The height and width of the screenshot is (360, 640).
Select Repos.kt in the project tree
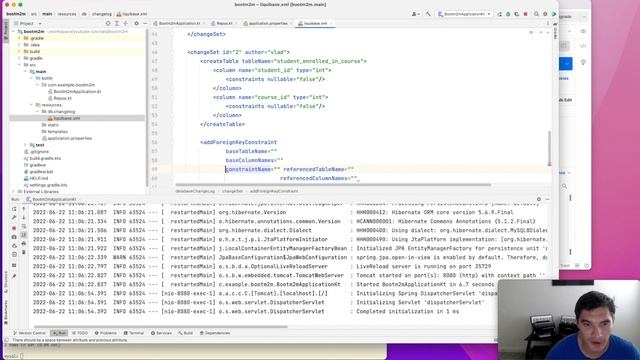click(x=62, y=98)
